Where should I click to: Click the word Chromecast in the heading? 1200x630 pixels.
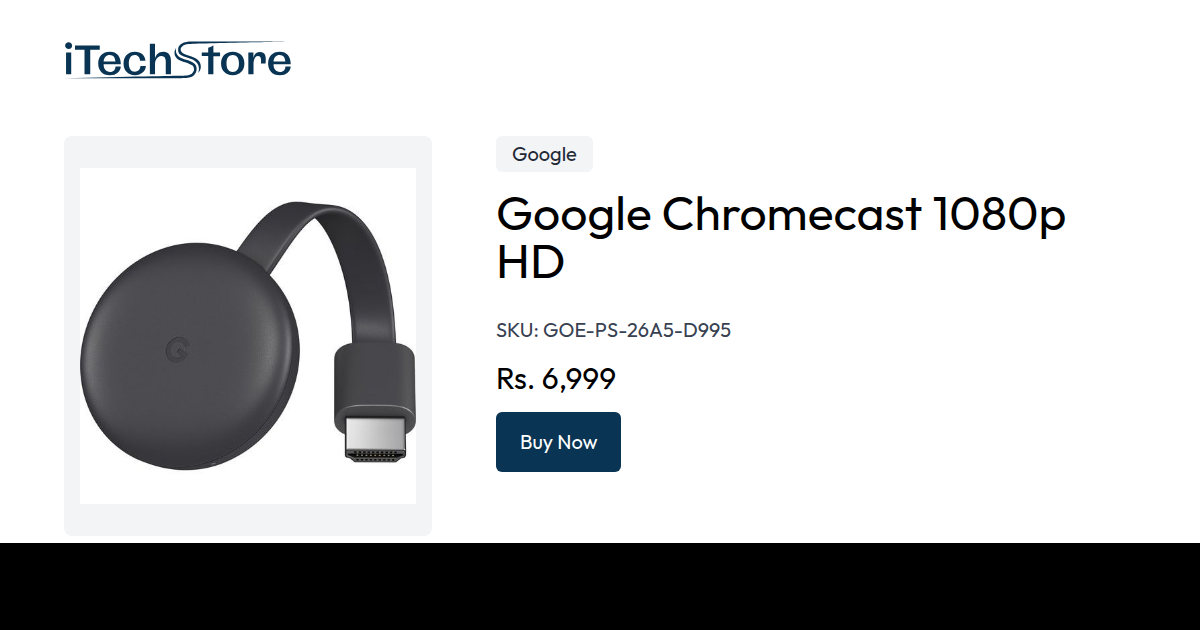coord(791,215)
